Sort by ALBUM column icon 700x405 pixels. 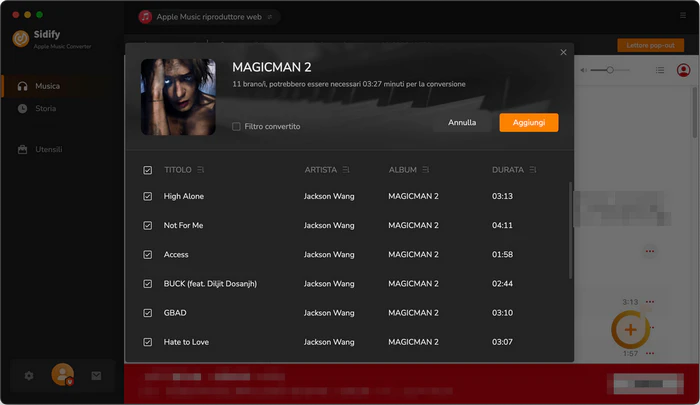(x=425, y=170)
